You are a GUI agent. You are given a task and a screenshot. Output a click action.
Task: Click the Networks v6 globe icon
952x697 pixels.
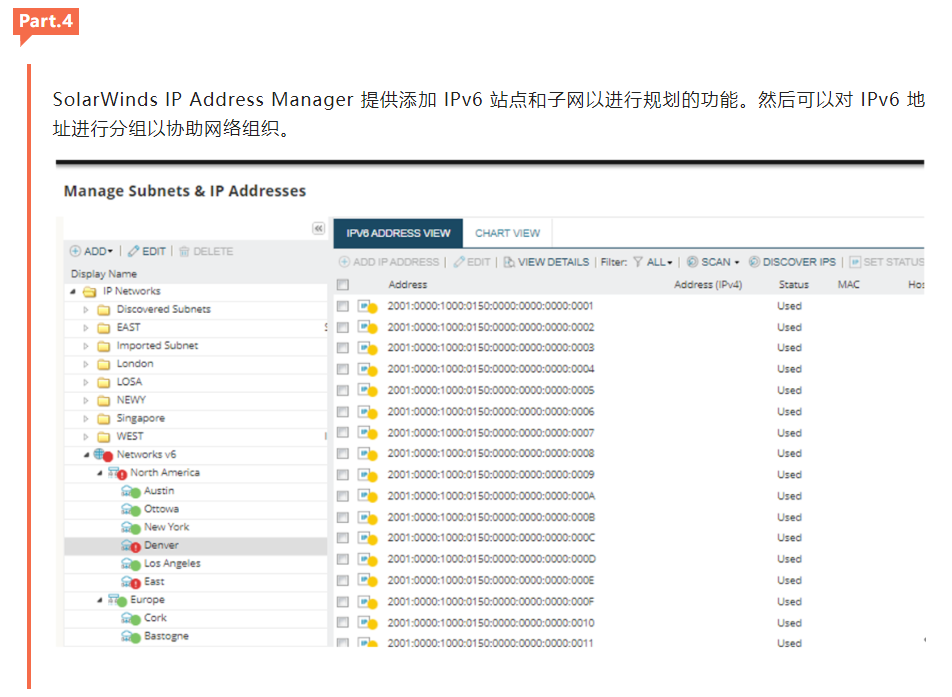point(103,455)
